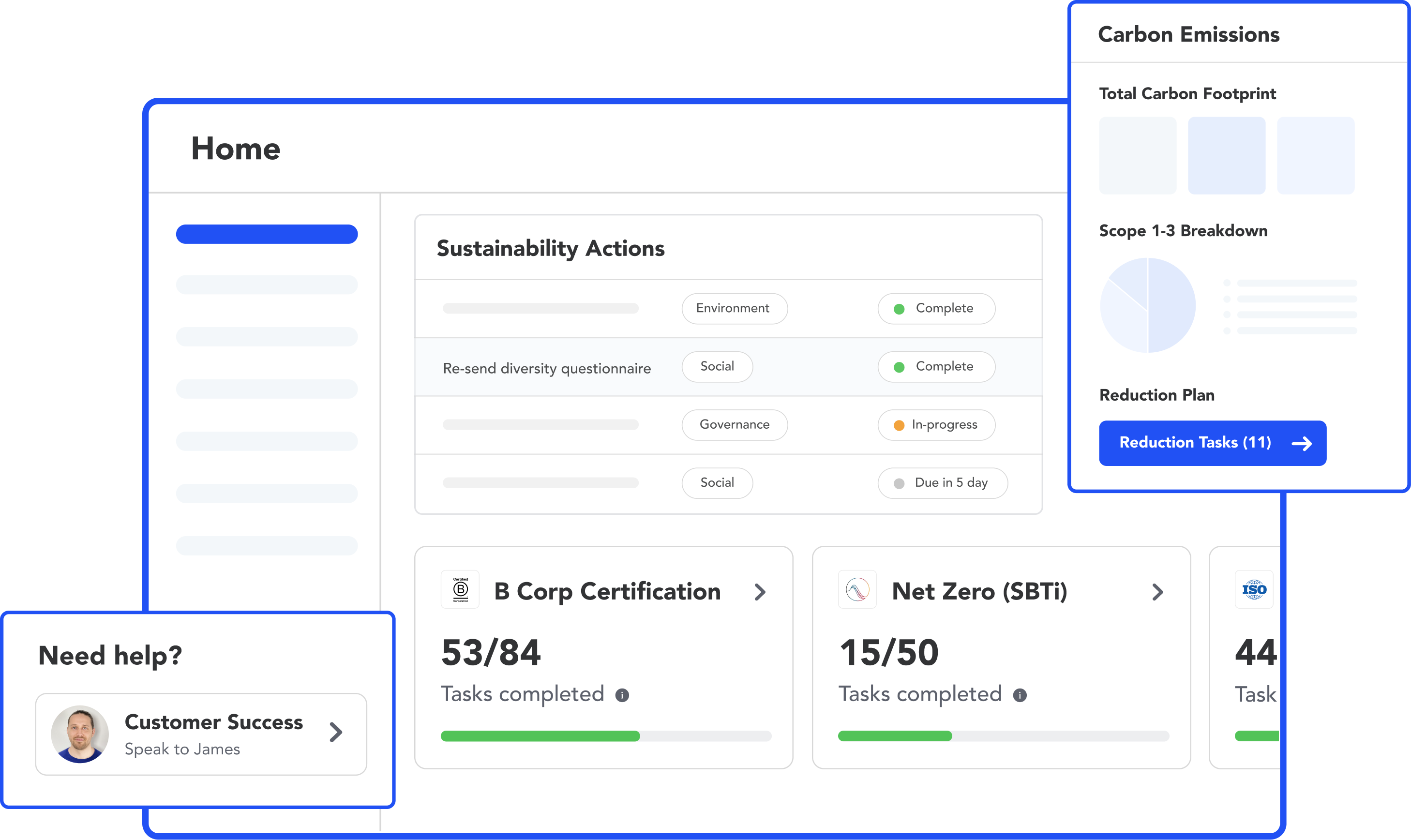Expand Net Zero (SBTi) card using its chevron
The image size is (1411, 840).
[x=1157, y=592]
